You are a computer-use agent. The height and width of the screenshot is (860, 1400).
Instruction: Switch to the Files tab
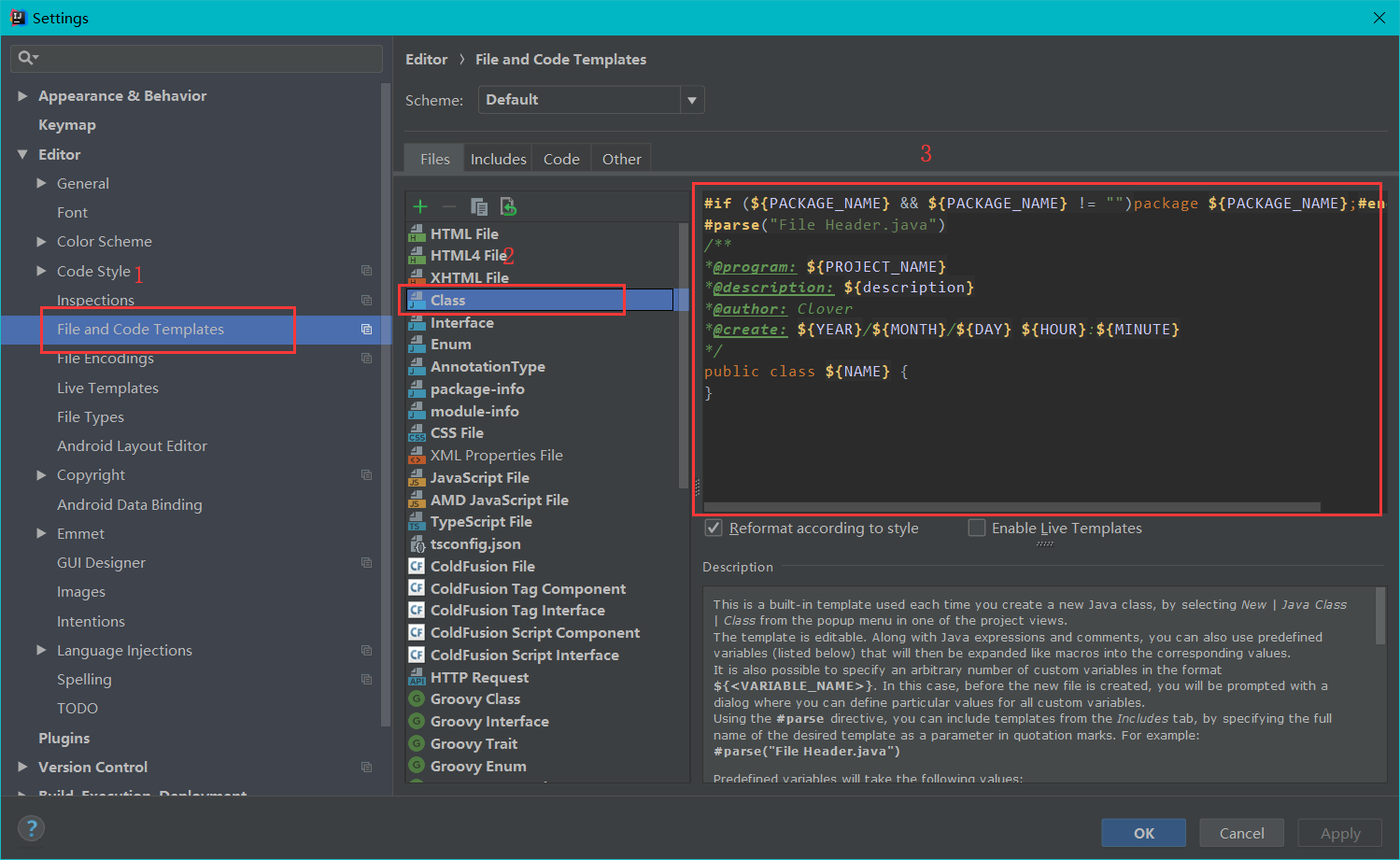[x=434, y=159]
